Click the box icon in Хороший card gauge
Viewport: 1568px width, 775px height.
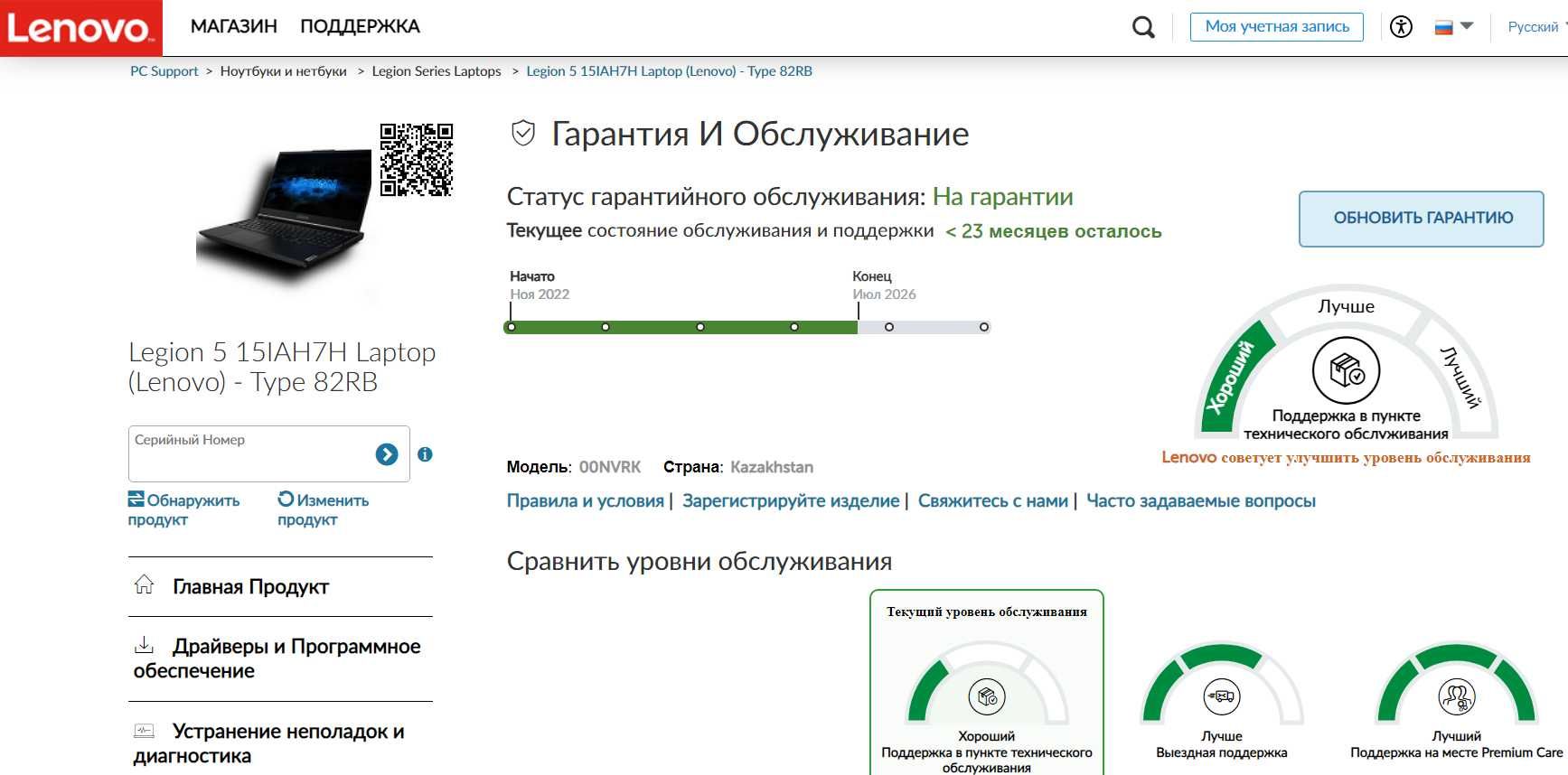point(987,696)
